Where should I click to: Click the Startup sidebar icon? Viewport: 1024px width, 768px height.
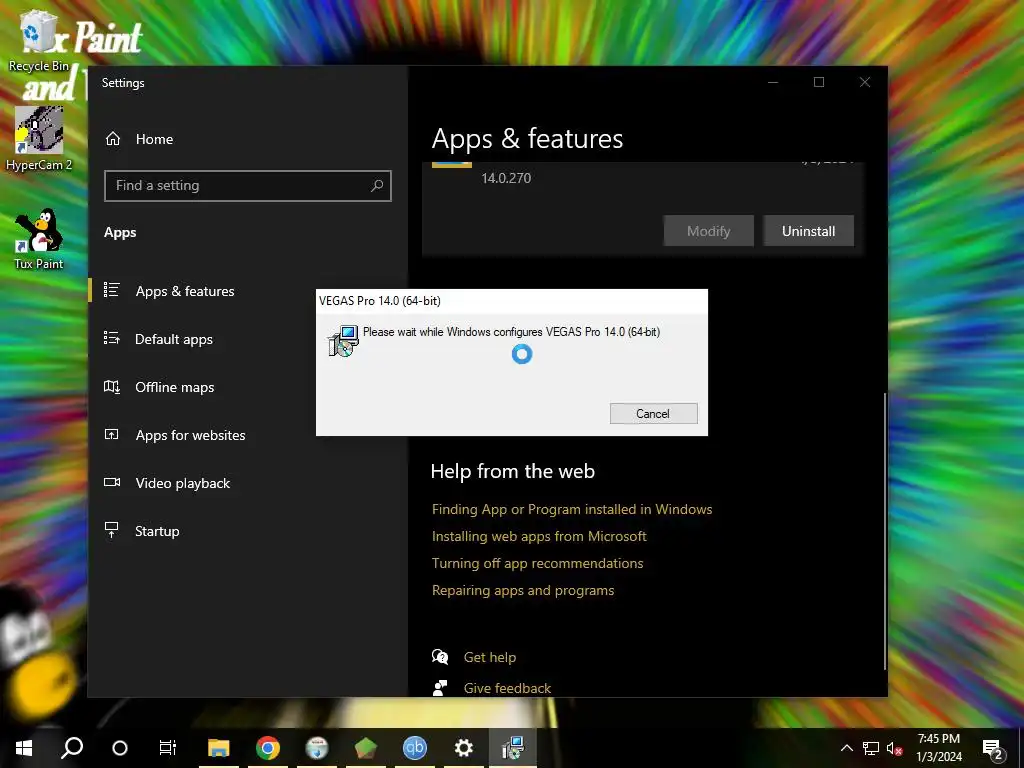(x=112, y=530)
